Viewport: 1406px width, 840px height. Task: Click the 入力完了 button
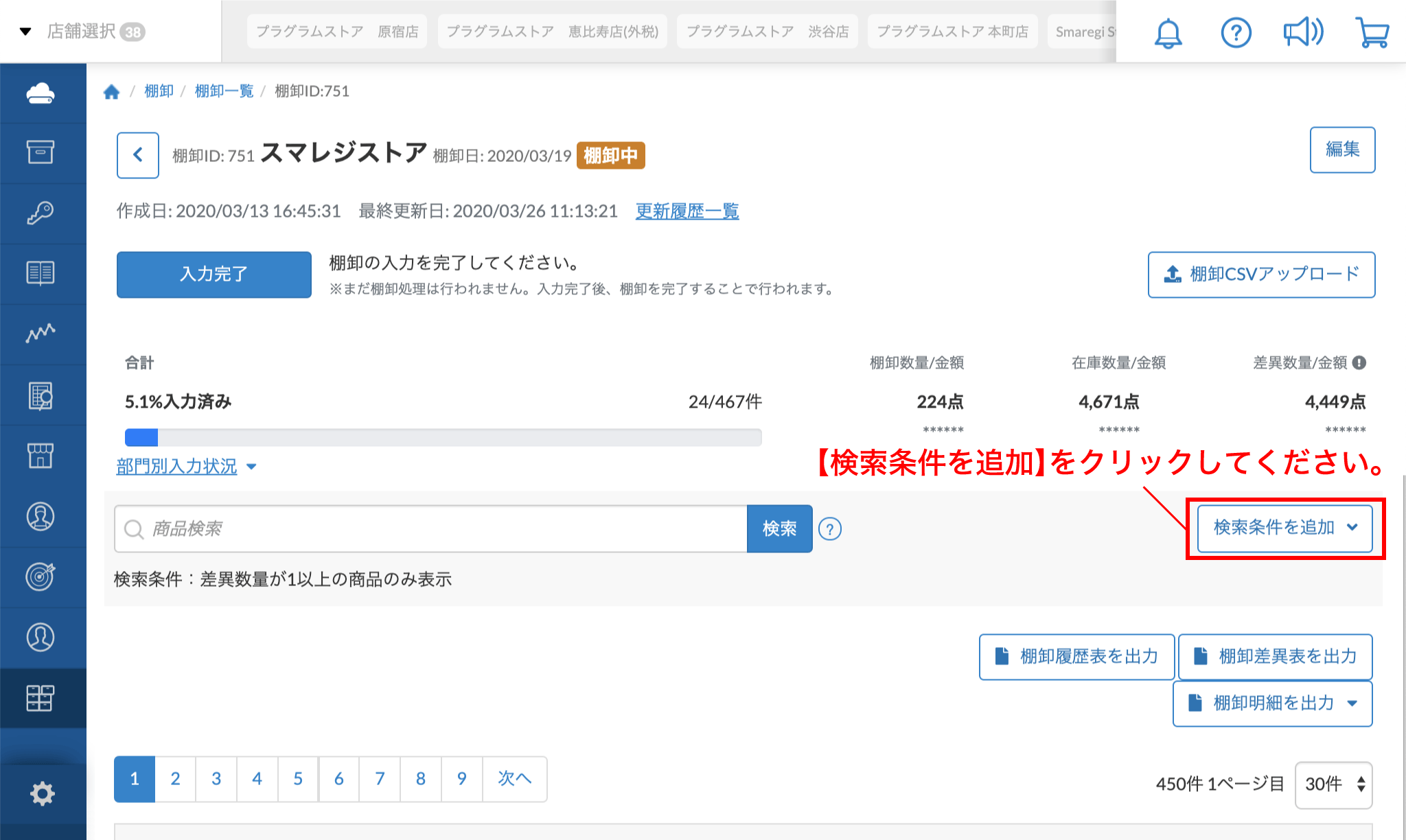(214, 275)
